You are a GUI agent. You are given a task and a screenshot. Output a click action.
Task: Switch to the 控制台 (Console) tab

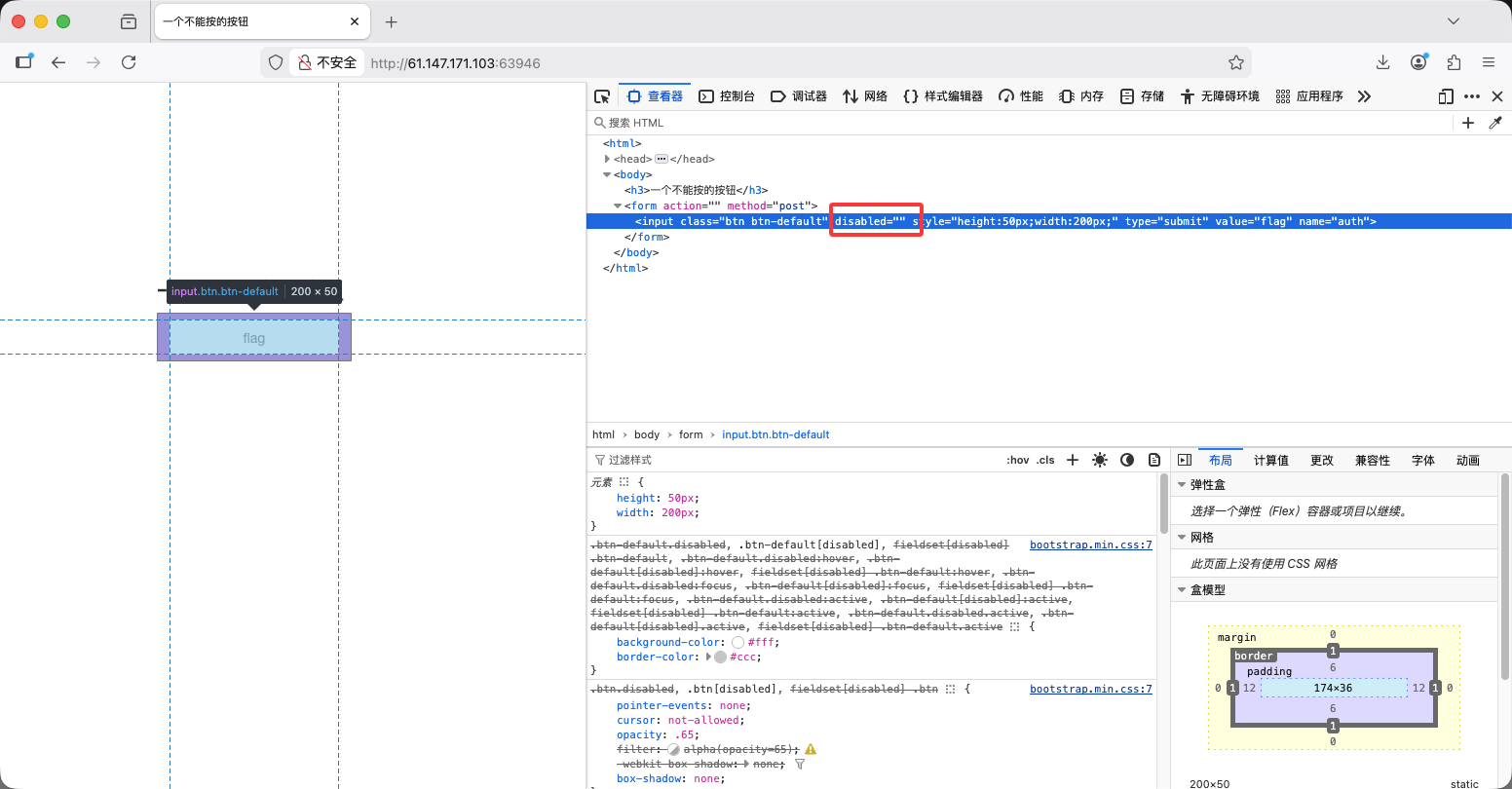pos(728,96)
